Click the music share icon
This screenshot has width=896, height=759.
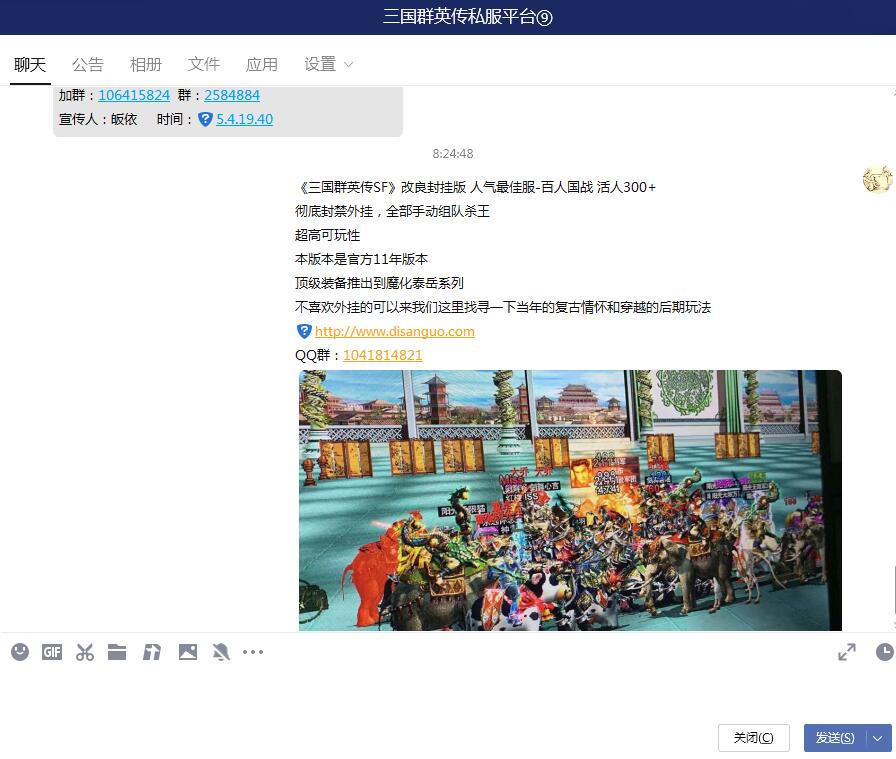(x=152, y=652)
